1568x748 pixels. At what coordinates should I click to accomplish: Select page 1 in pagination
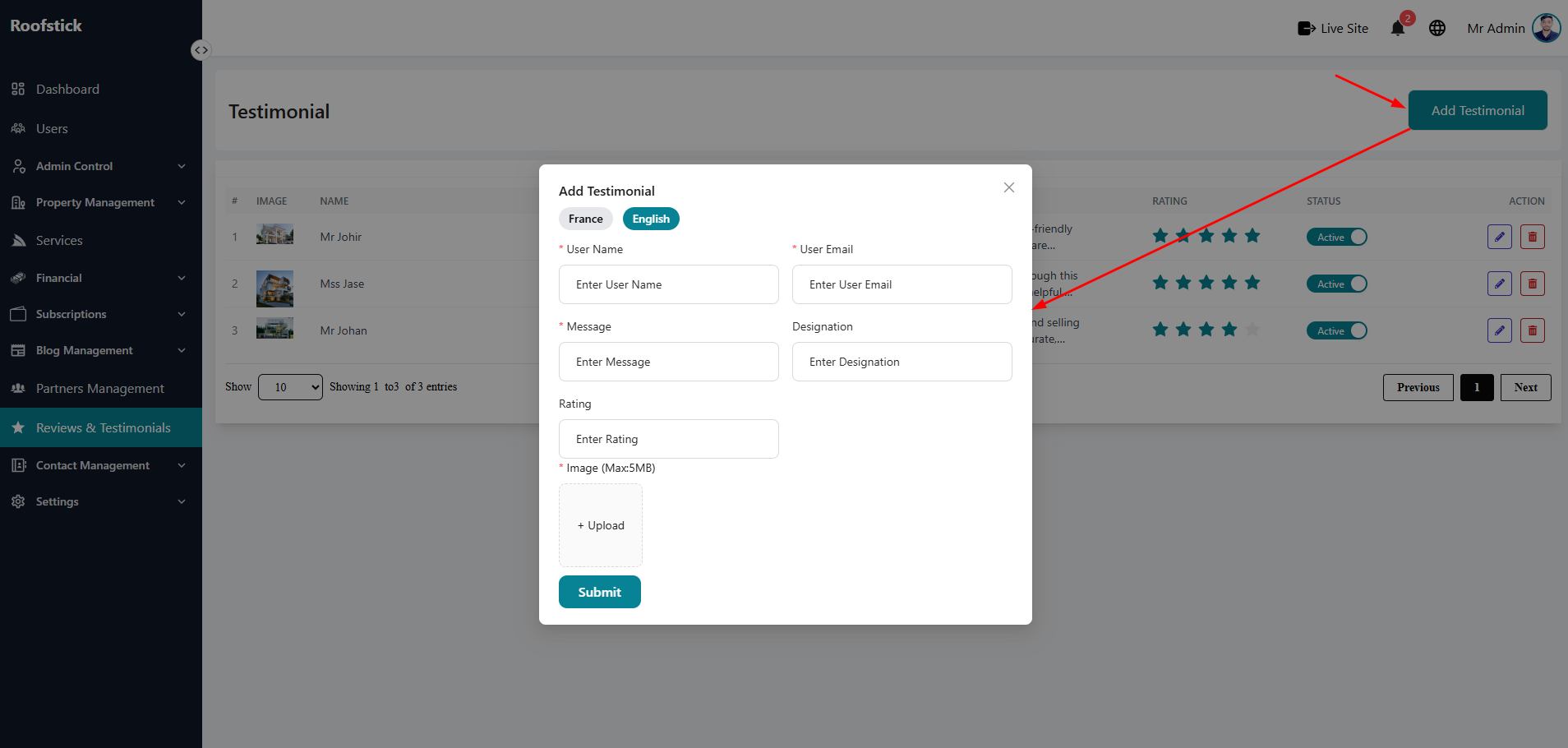1477,387
